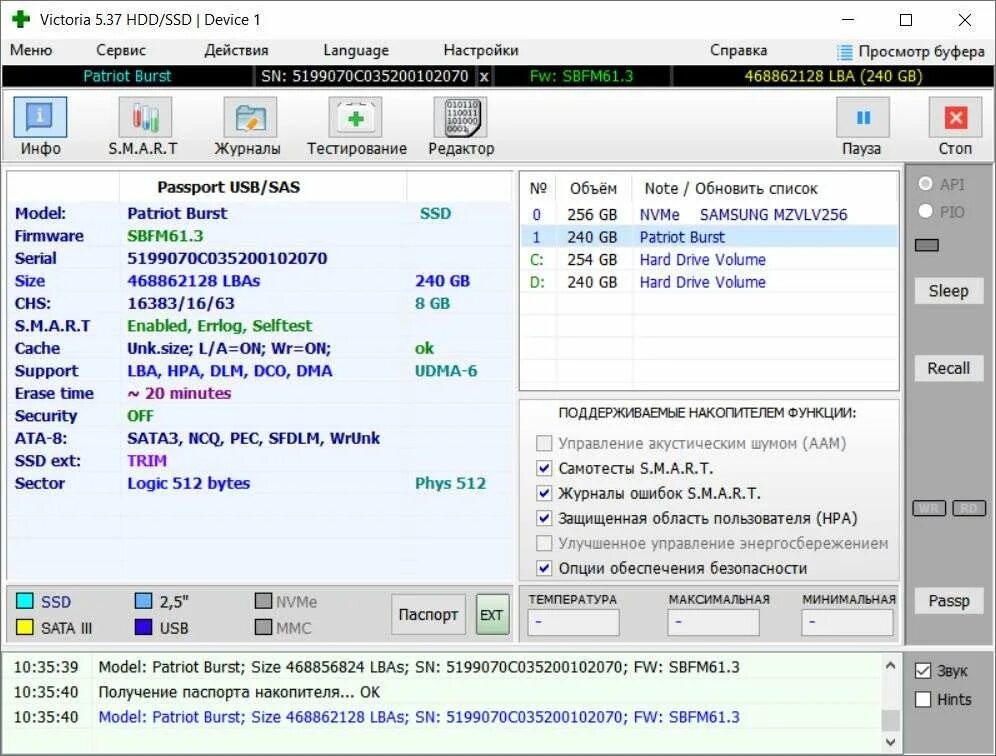Click the WR indicator

tap(929, 508)
